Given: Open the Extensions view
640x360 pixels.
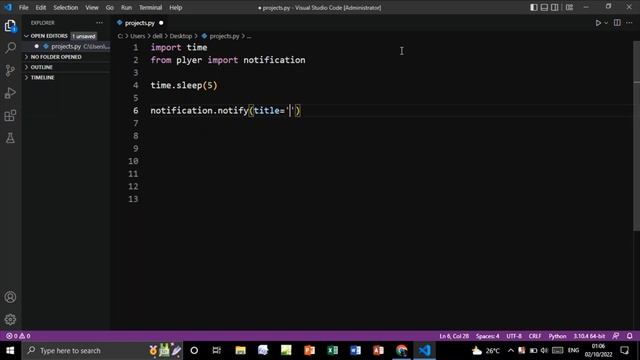Looking at the screenshot, I should coord(10,116).
